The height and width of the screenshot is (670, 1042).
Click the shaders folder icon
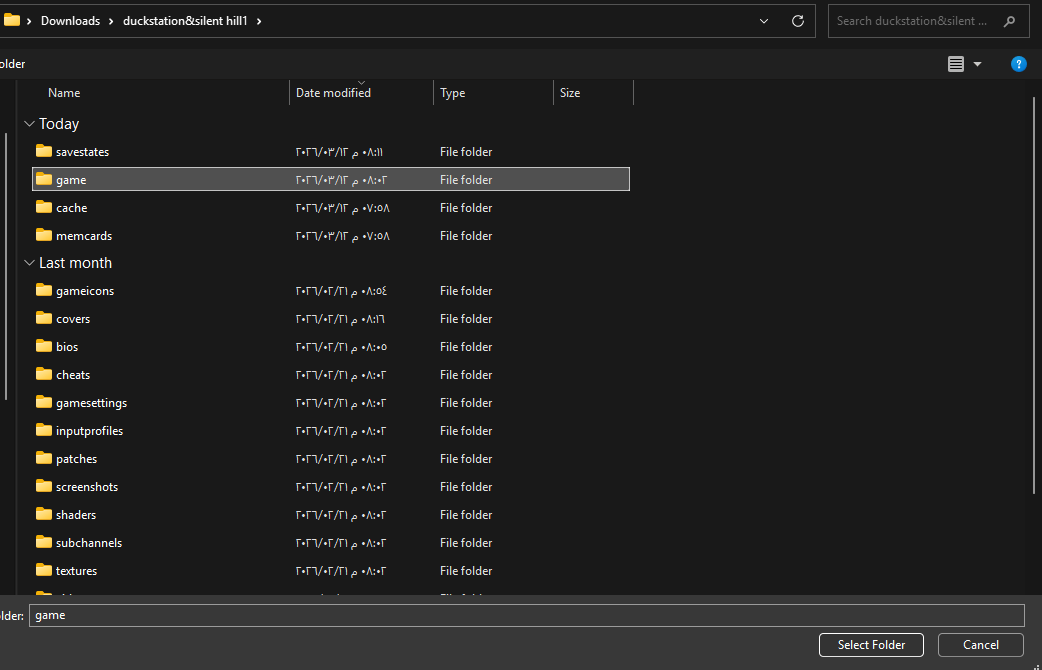pos(44,514)
